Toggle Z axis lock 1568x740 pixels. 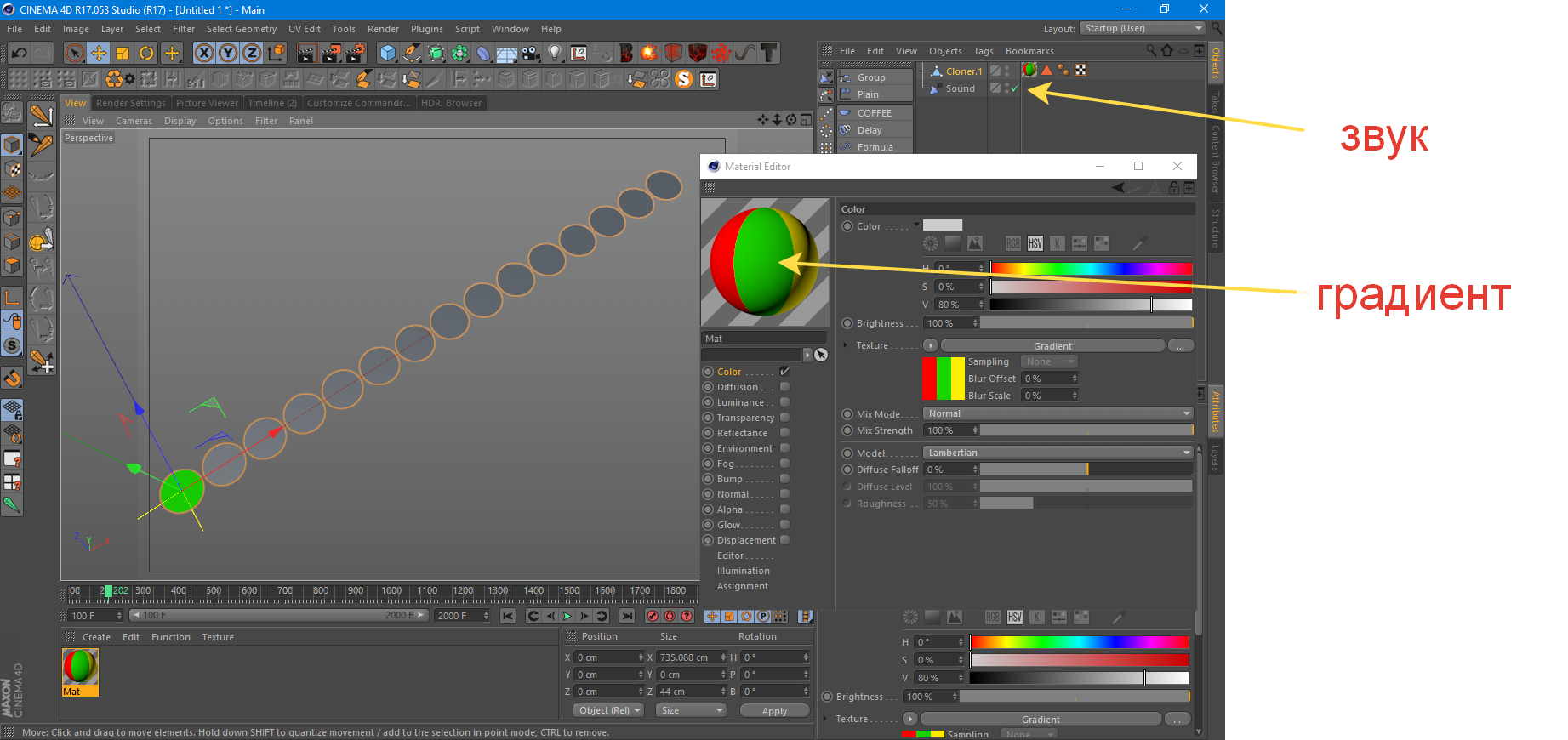tap(252, 53)
